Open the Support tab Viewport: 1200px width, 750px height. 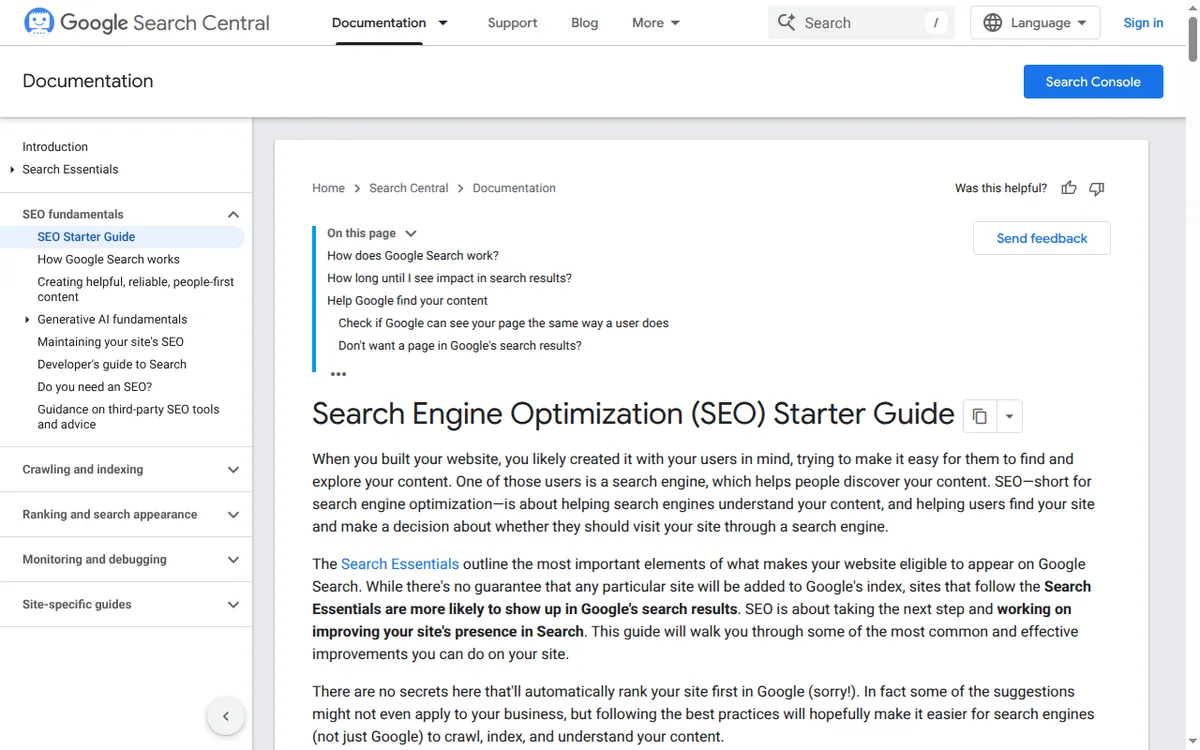tap(512, 22)
